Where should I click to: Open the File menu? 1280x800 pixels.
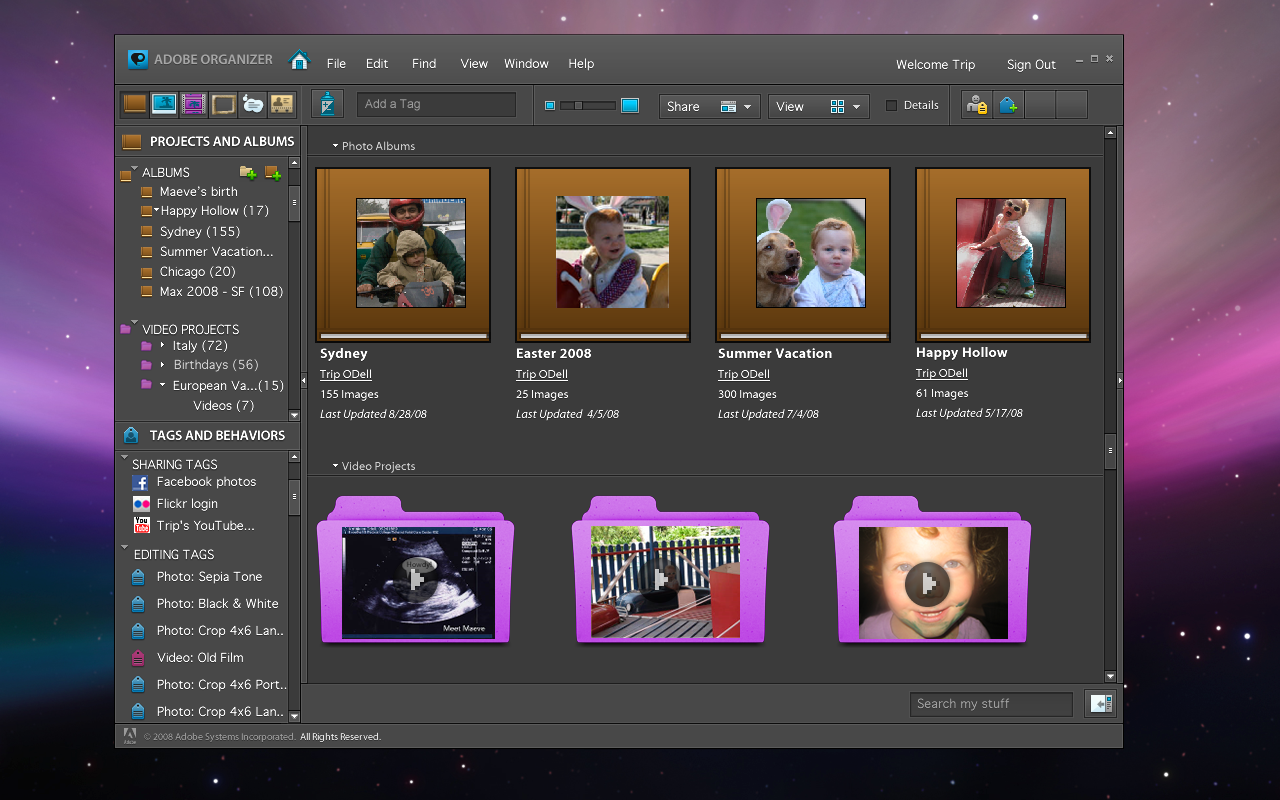(x=336, y=63)
